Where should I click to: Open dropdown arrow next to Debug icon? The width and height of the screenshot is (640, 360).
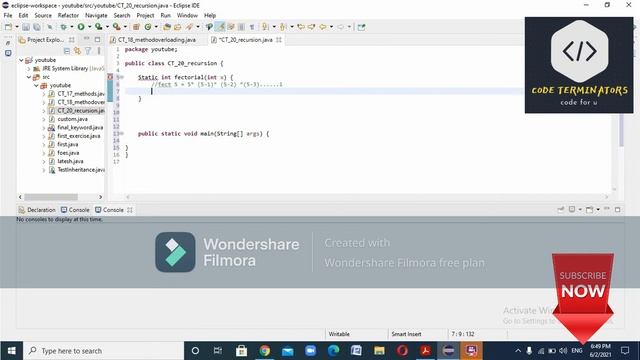coord(71,27)
